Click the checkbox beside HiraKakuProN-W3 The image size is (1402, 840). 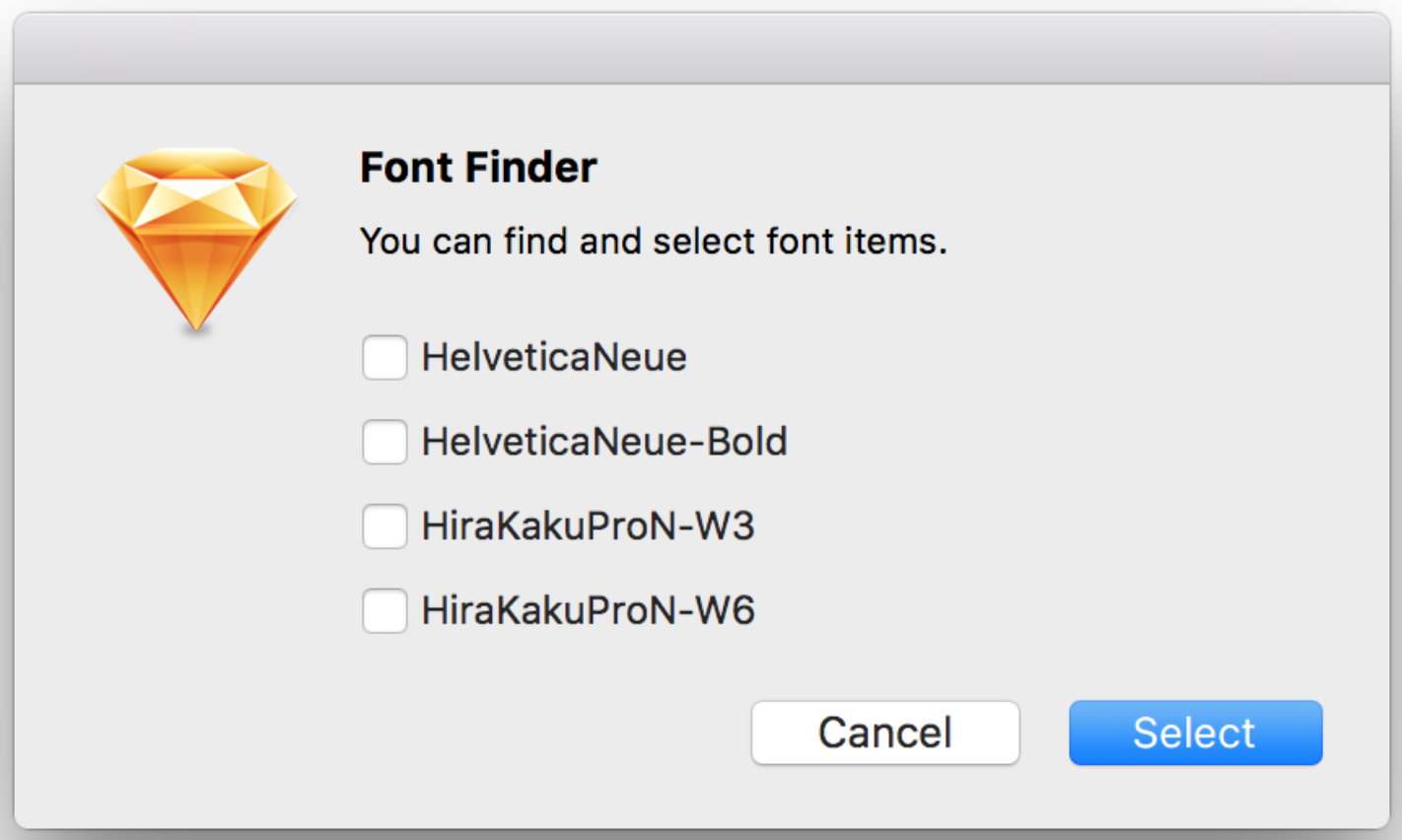click(x=385, y=526)
